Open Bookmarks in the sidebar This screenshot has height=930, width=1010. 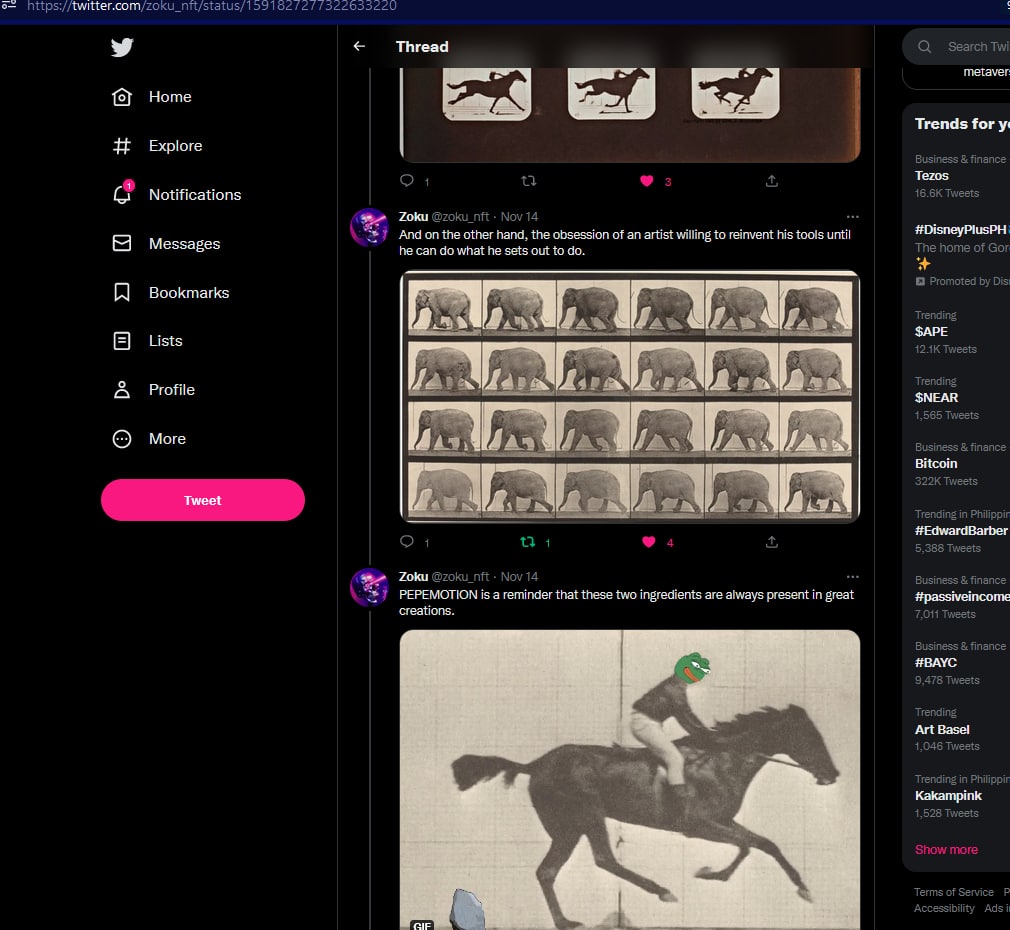click(x=189, y=292)
